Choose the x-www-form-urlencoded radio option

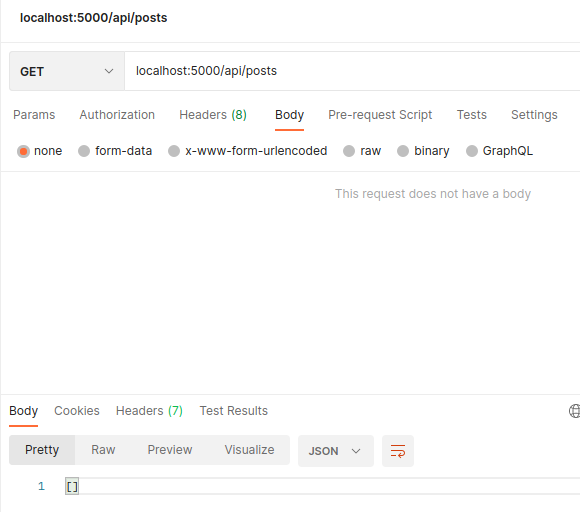[174, 151]
